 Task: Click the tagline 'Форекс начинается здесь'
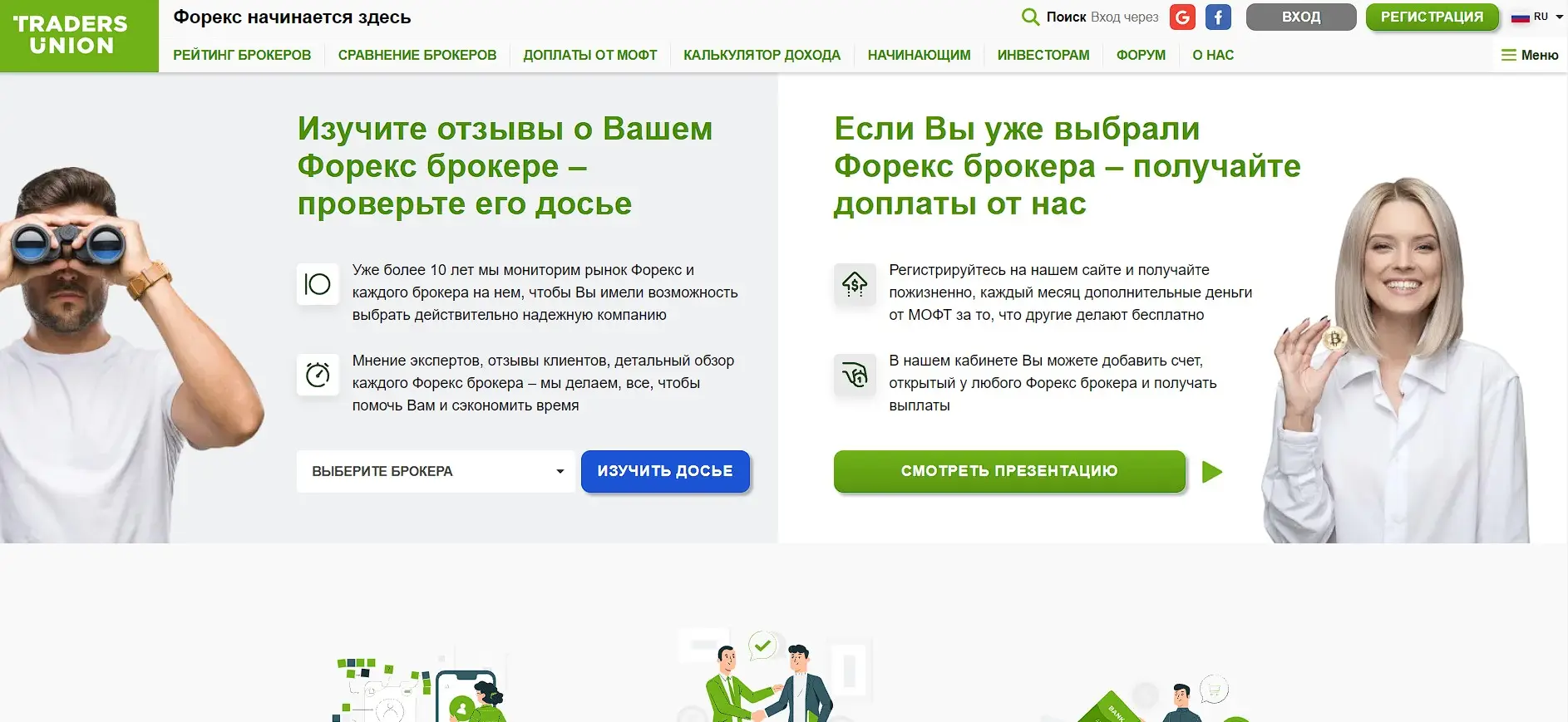coord(292,17)
